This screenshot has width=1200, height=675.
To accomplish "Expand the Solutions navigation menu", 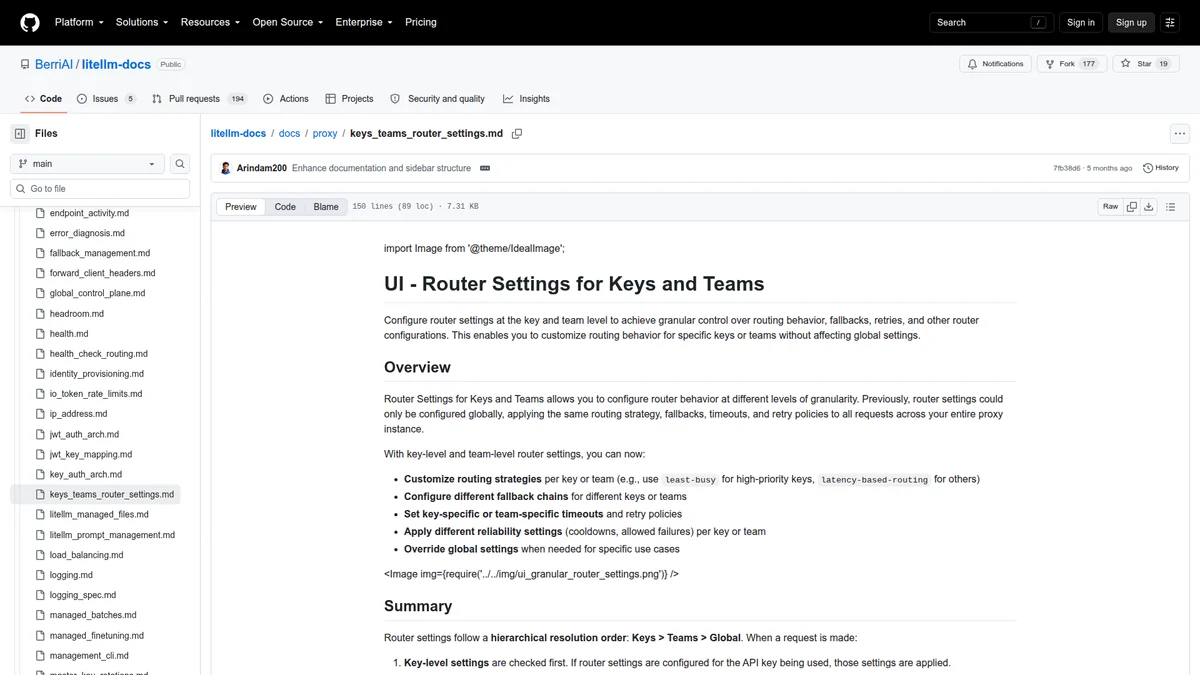I will click(x=142, y=22).
